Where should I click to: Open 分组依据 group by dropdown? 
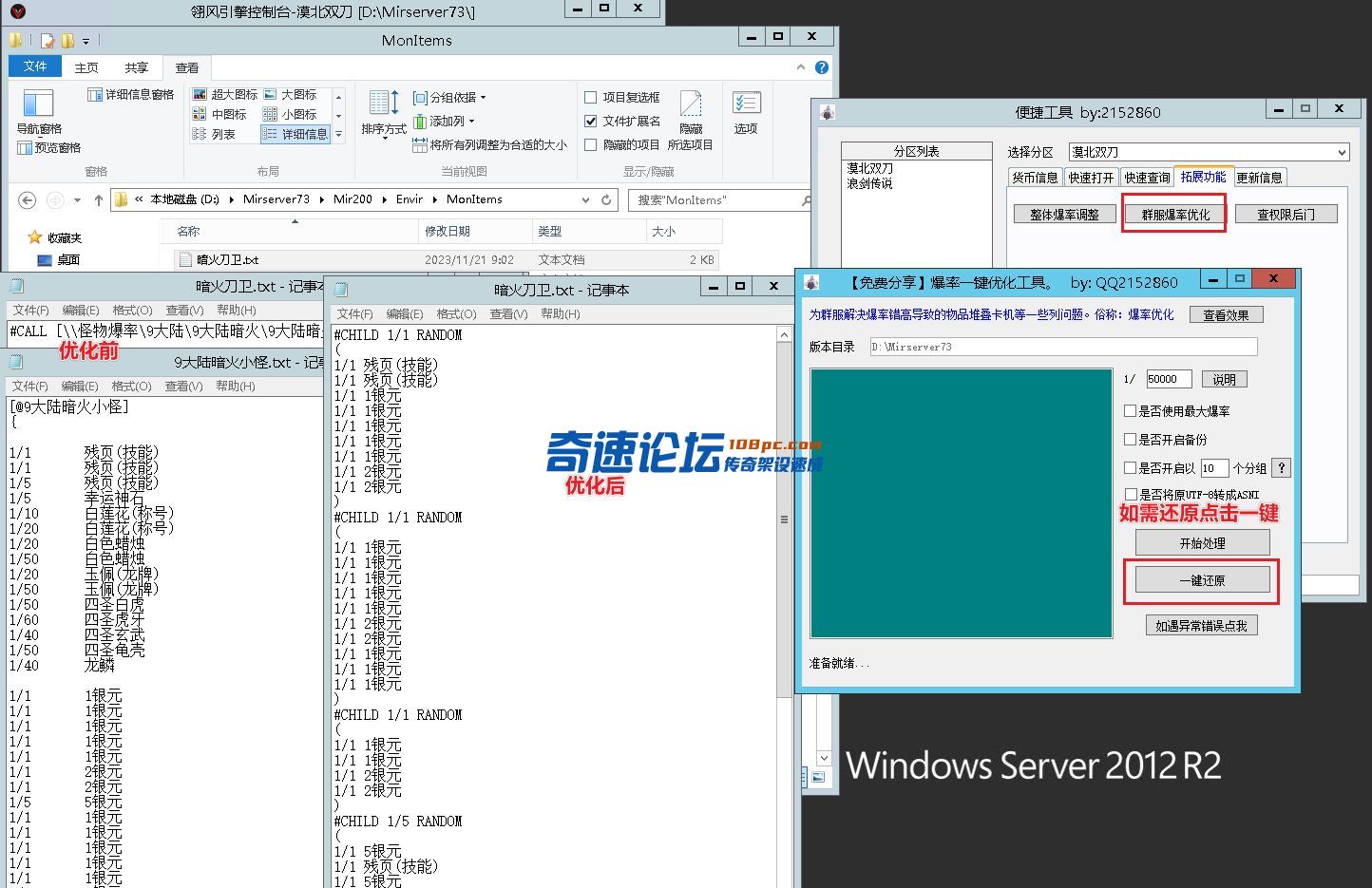(x=449, y=97)
